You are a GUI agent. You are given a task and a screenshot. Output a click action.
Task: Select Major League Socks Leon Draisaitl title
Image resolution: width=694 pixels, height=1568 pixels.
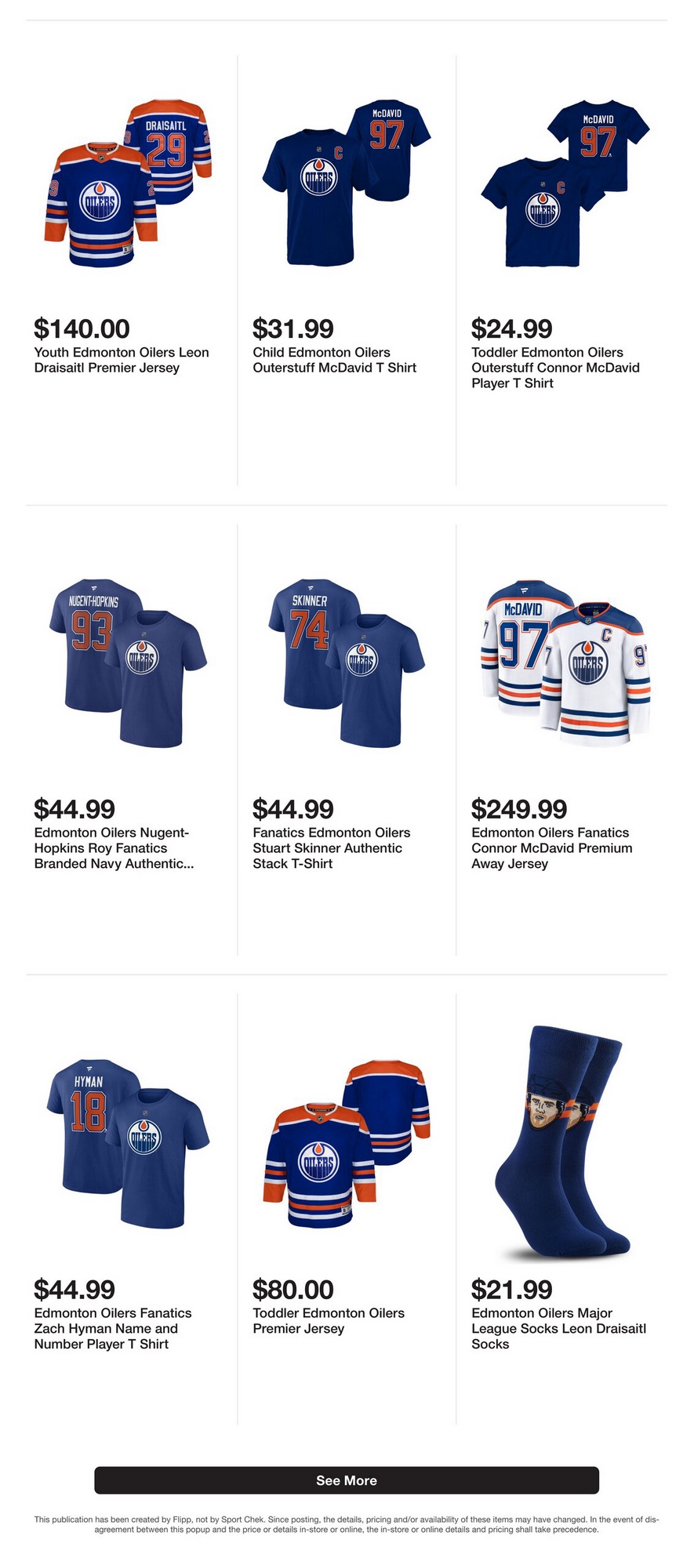pyautogui.click(x=558, y=1328)
